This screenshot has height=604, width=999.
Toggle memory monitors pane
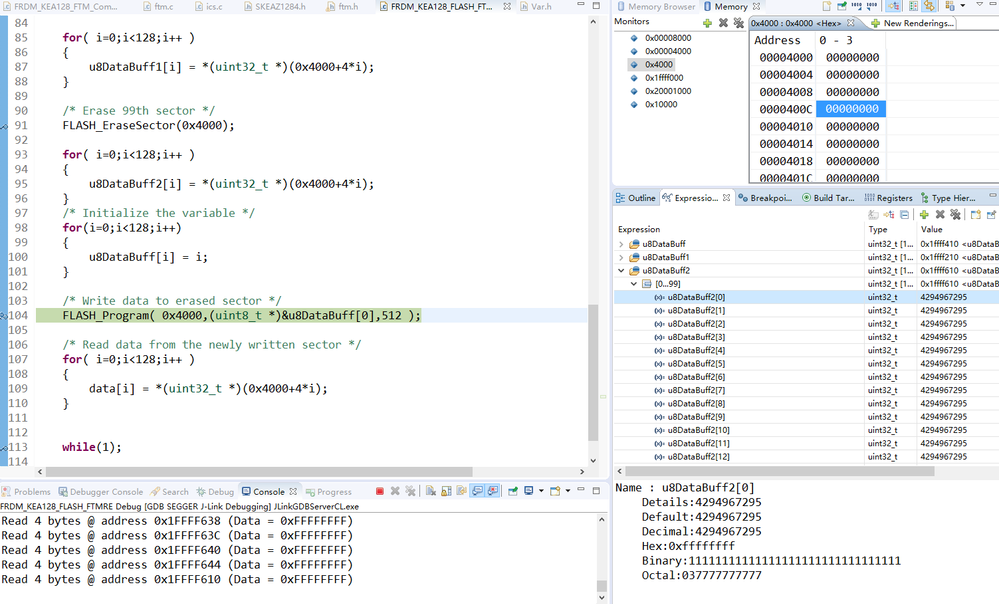[894, 6]
